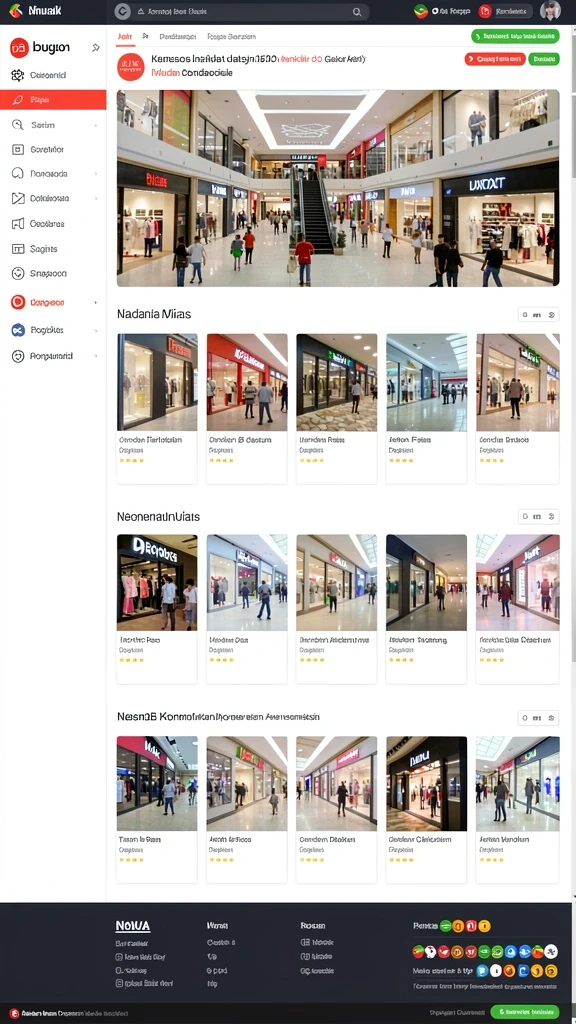Image resolution: width=576 pixels, height=1024 pixels.
Task: Click the star rating on first Nadania Miras card
Action: pyautogui.click(x=131, y=460)
